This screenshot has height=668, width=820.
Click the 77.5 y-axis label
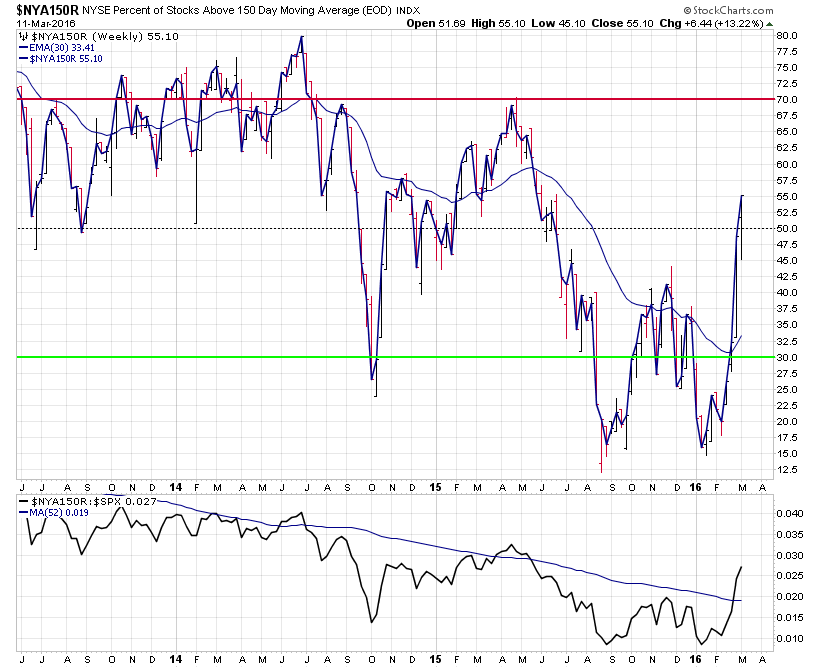point(787,52)
